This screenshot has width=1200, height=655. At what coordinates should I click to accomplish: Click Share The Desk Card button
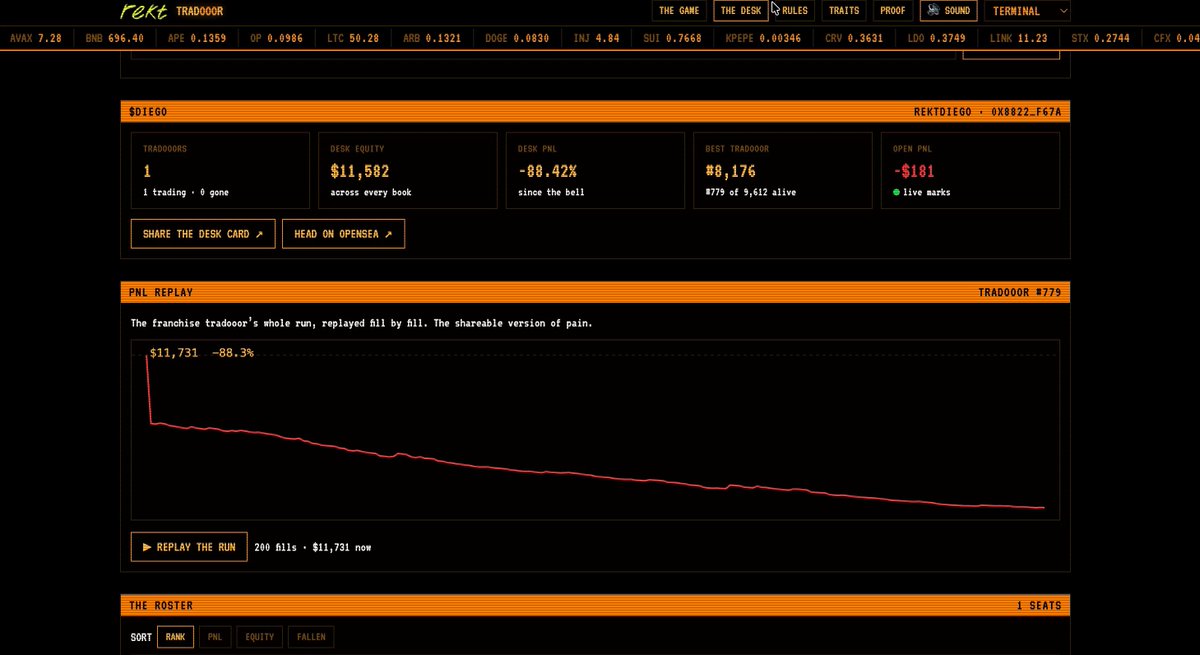pyautogui.click(x=203, y=234)
